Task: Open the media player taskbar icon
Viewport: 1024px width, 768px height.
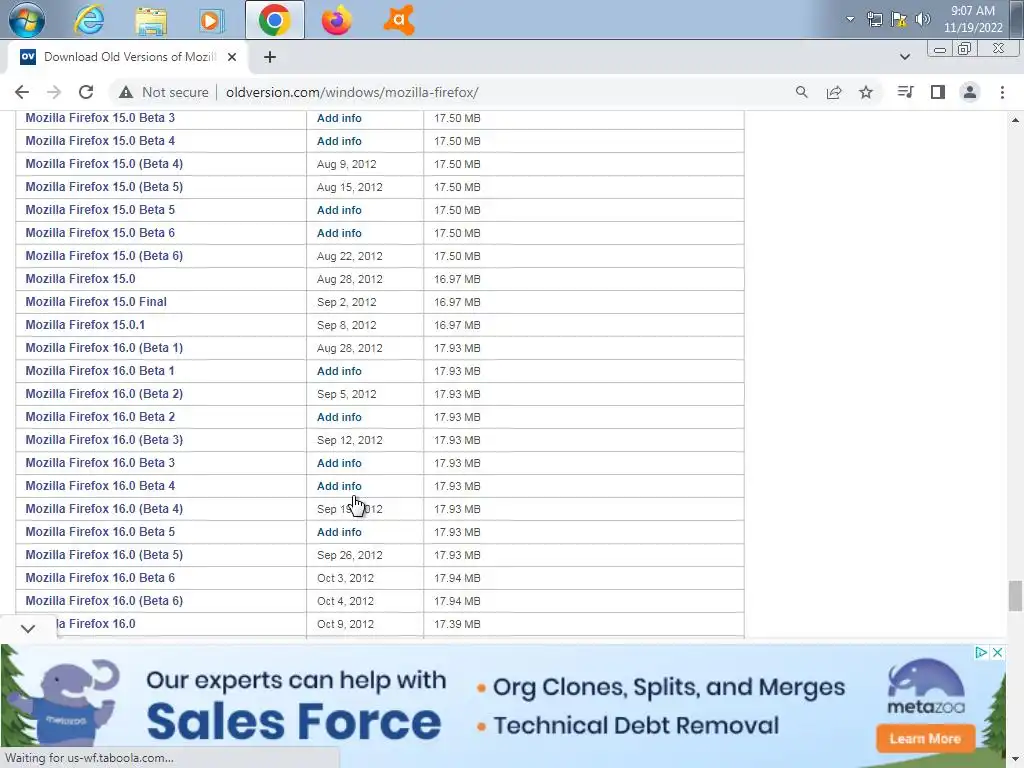Action: tap(210, 20)
